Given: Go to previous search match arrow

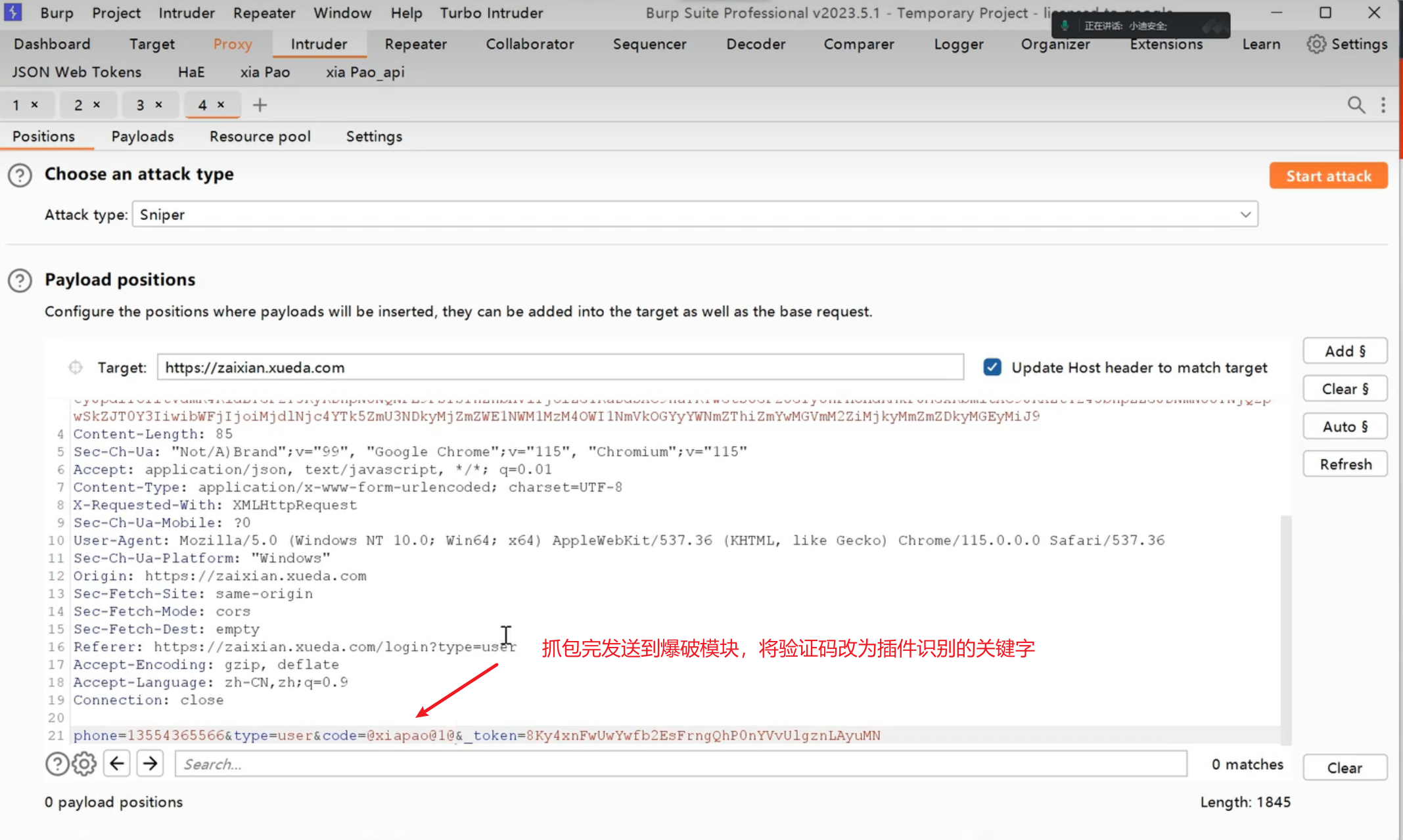Looking at the screenshot, I should click(117, 764).
